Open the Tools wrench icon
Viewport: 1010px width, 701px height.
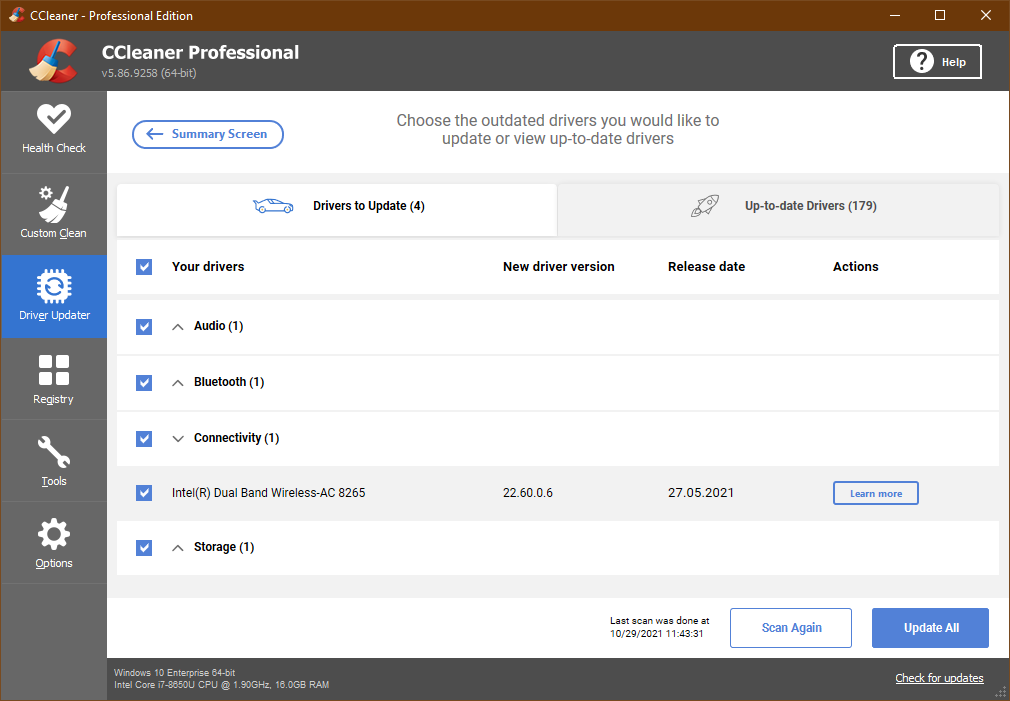tap(54, 452)
